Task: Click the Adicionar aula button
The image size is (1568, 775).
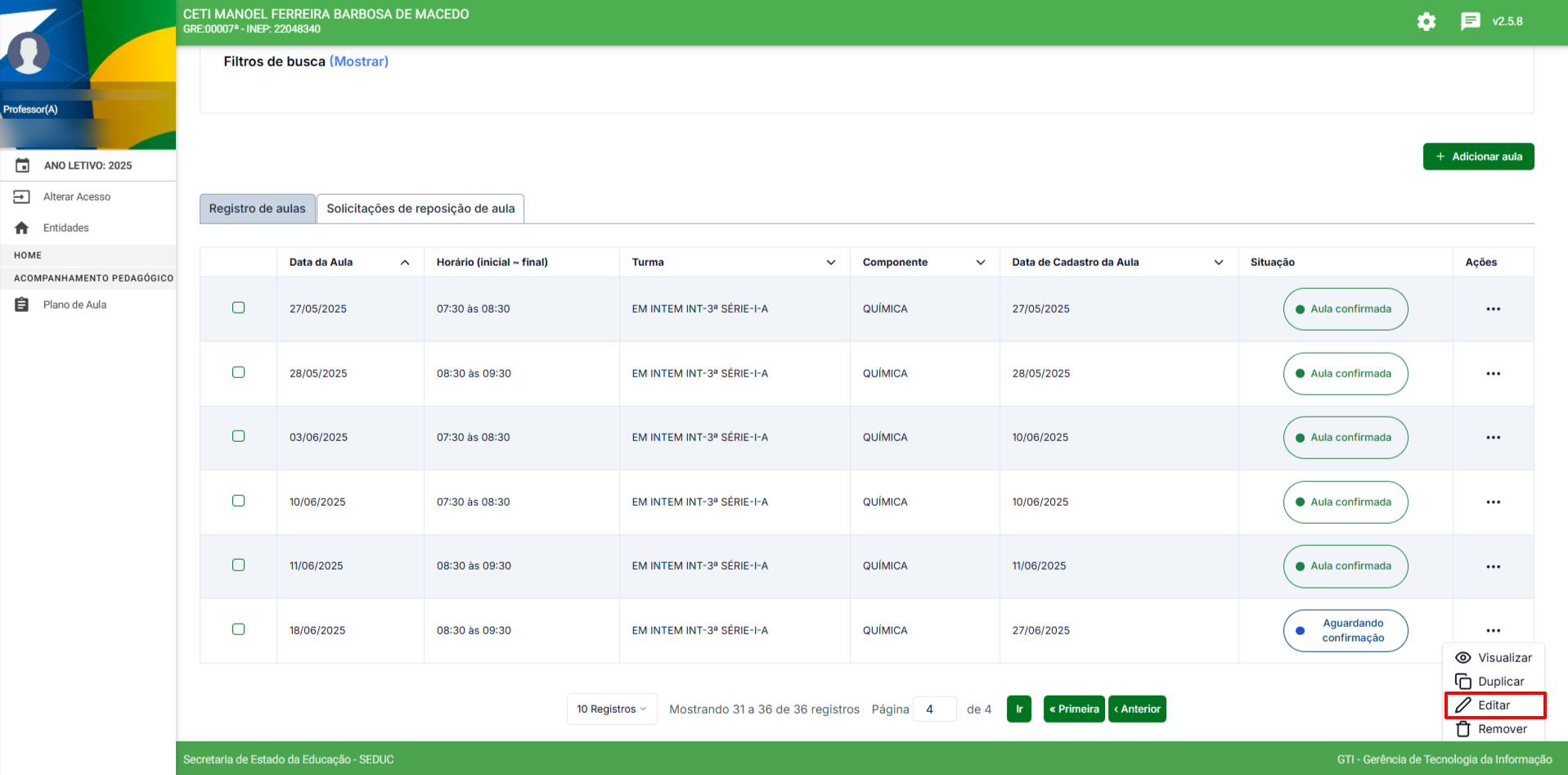Action: pos(1478,156)
